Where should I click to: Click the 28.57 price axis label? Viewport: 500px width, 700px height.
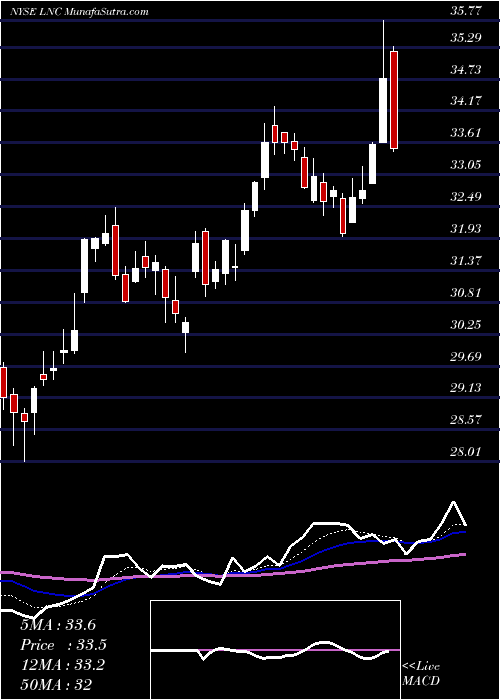tap(465, 420)
